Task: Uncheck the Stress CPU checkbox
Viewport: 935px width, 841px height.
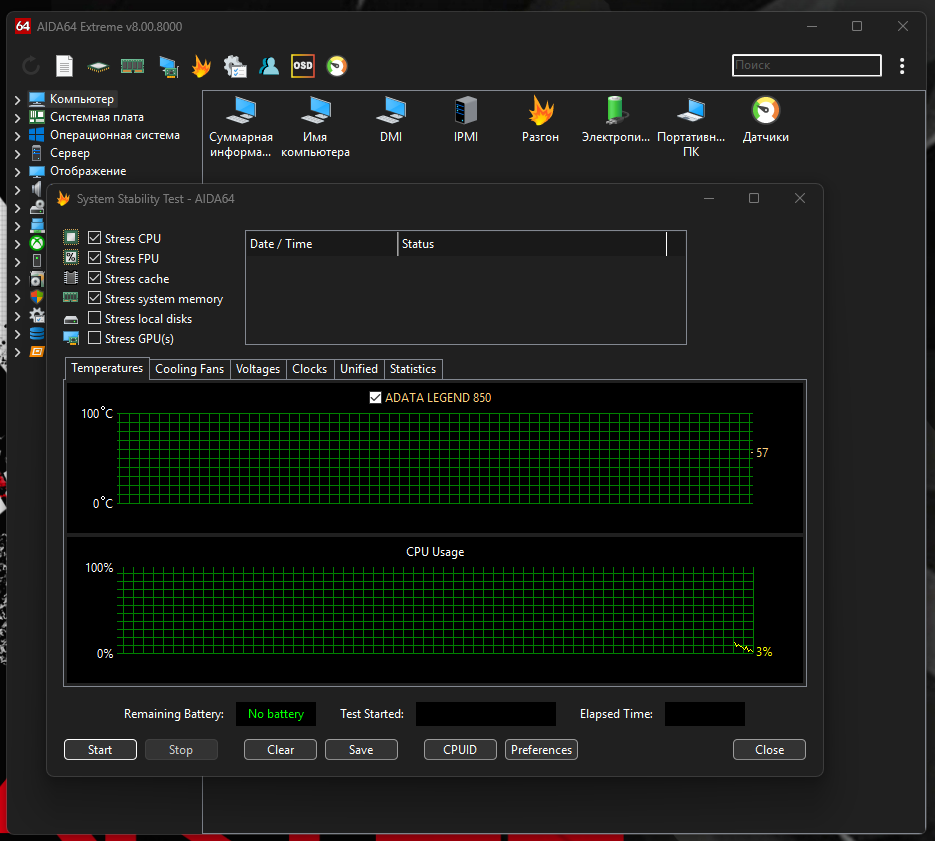Action: pos(95,238)
